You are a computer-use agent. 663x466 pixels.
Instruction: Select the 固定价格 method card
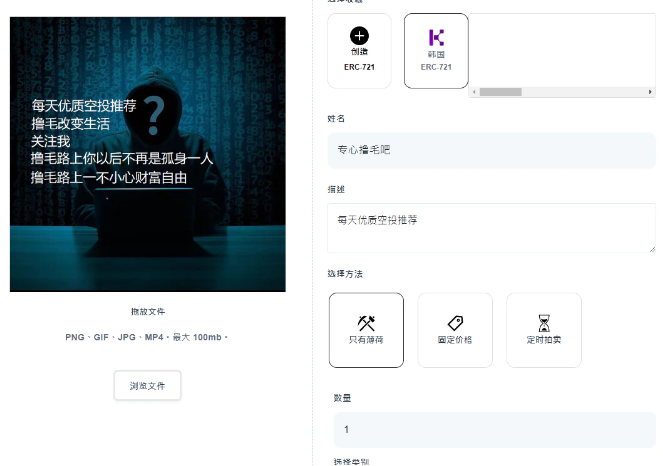pos(455,330)
